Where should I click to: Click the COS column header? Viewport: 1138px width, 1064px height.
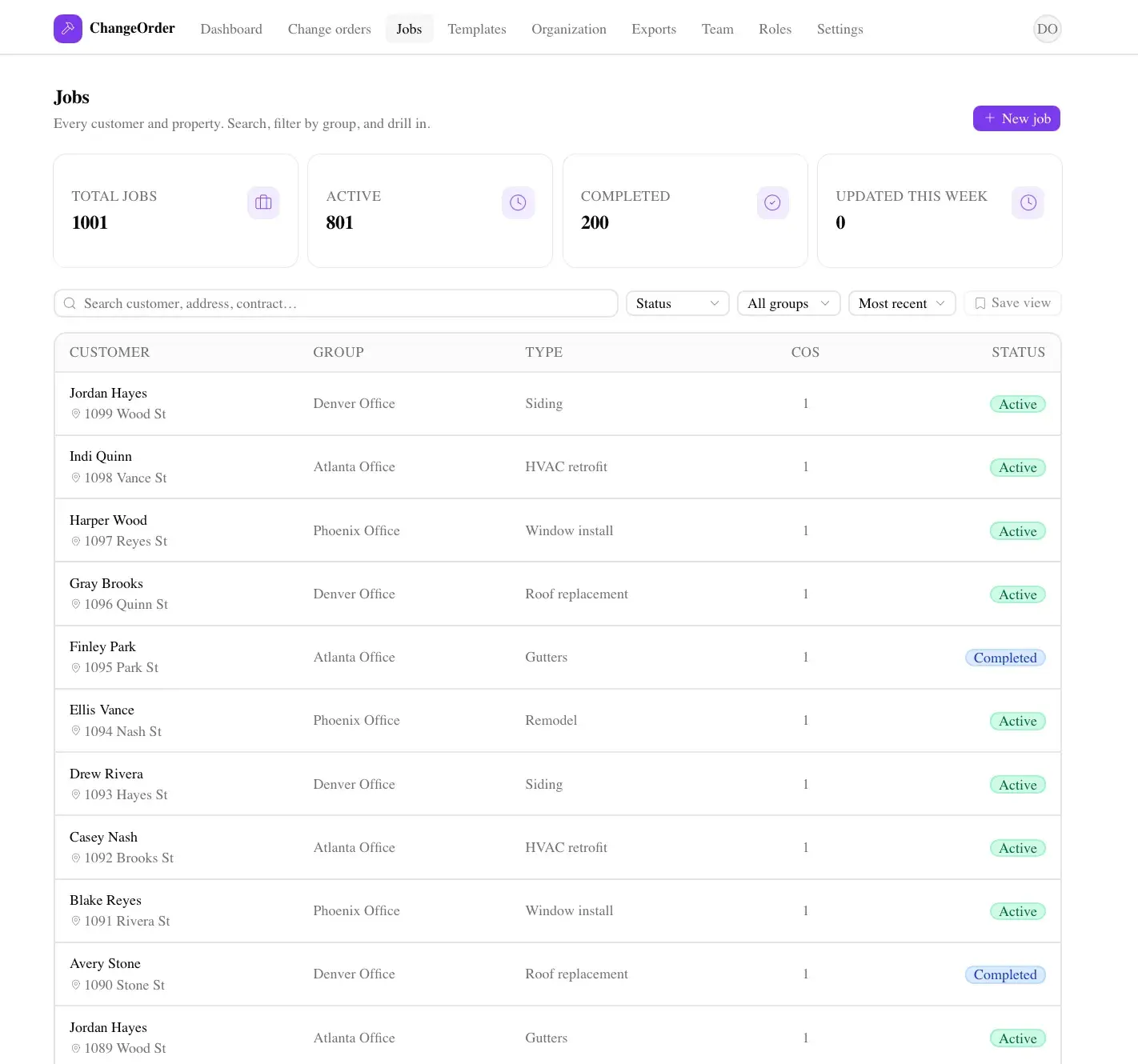(x=805, y=352)
